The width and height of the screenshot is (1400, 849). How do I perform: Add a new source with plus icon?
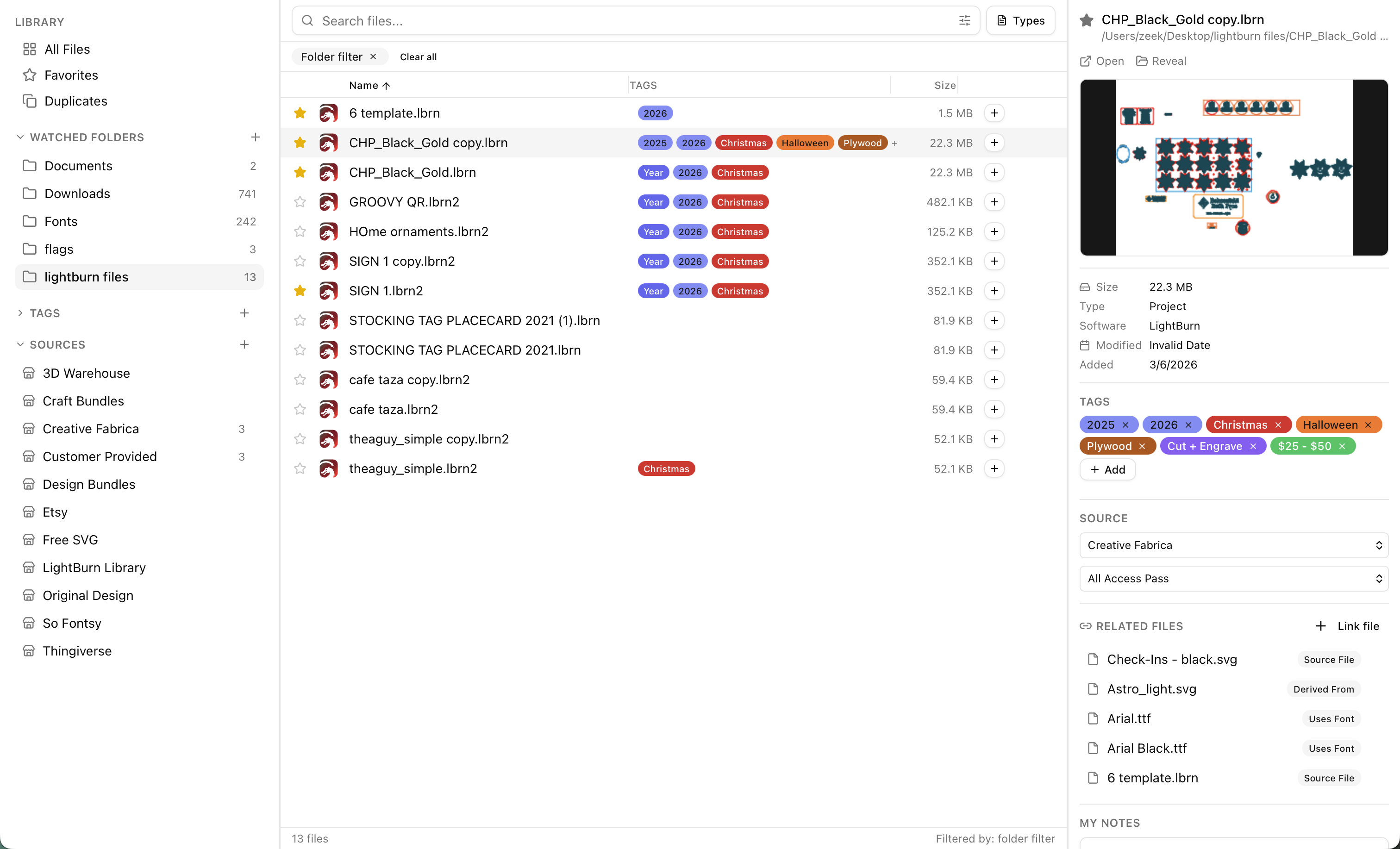[244, 344]
